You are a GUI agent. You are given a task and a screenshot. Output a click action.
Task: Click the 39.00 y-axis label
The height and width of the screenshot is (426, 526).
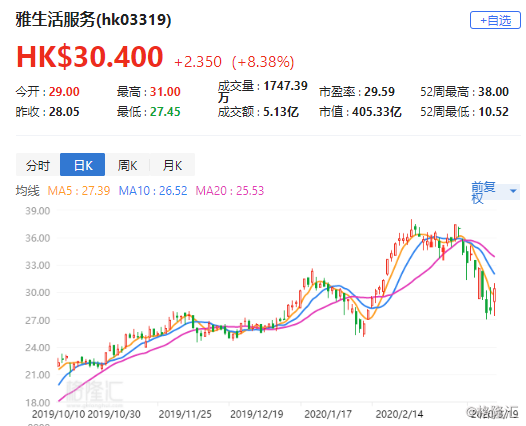click(x=38, y=211)
